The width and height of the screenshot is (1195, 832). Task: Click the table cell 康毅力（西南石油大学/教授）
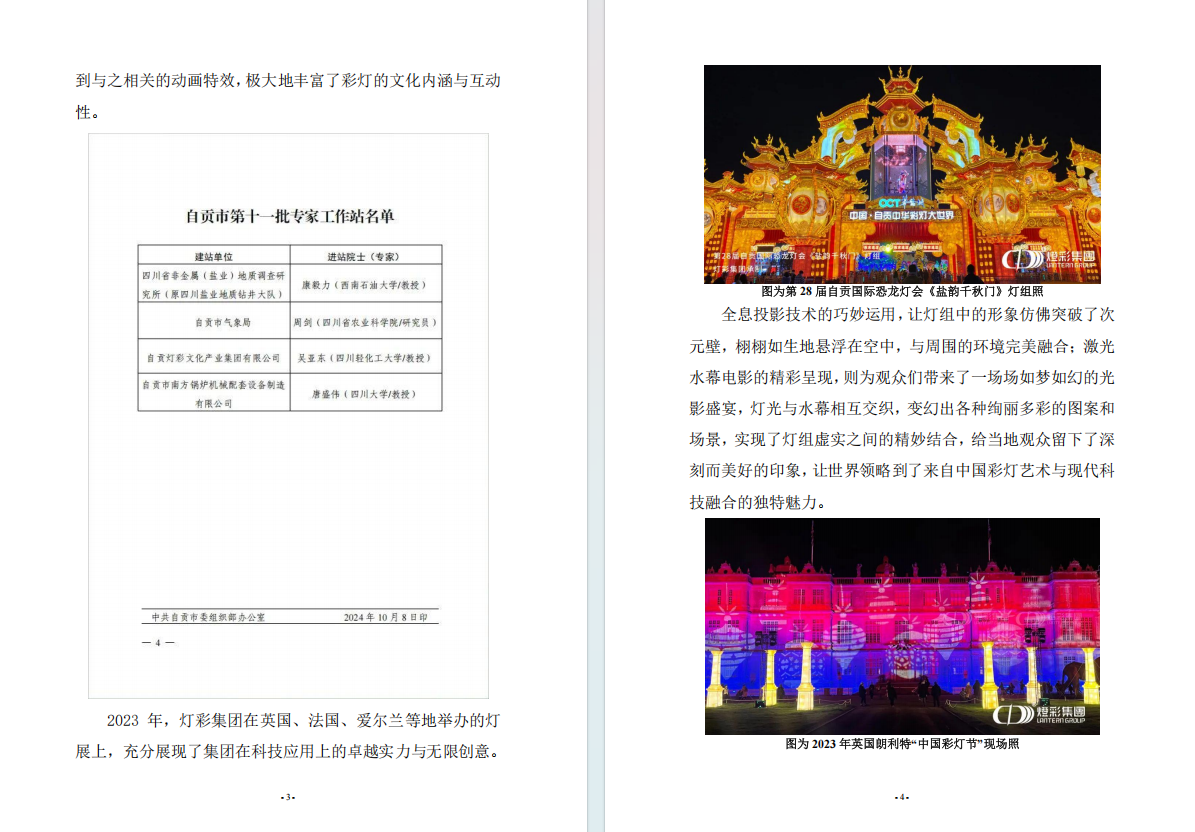[364, 284]
